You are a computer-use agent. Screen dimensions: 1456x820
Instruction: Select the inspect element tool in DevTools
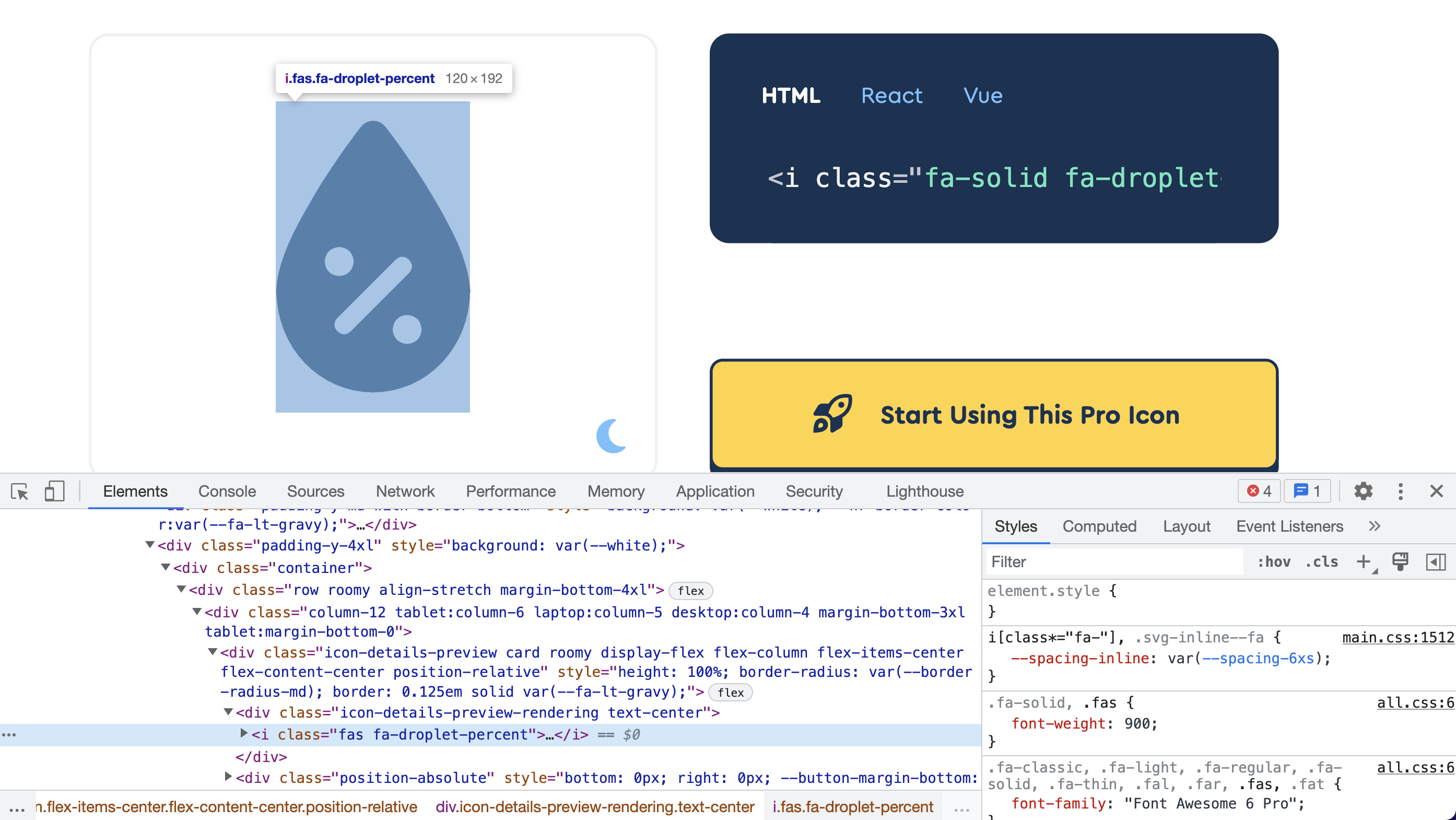point(19,491)
